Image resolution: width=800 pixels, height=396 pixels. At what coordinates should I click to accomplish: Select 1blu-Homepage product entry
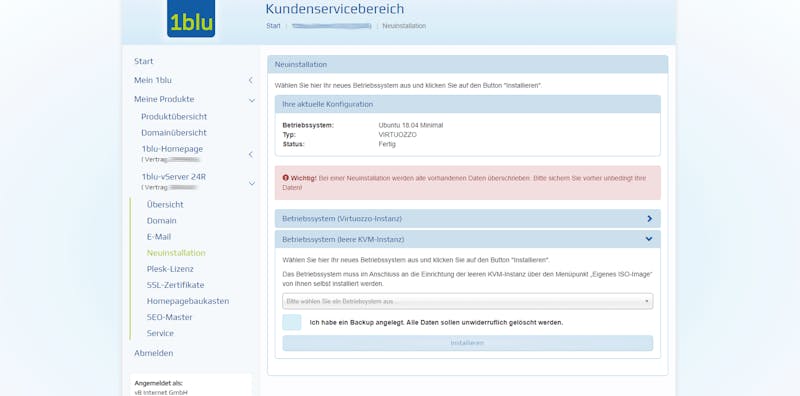(x=172, y=149)
